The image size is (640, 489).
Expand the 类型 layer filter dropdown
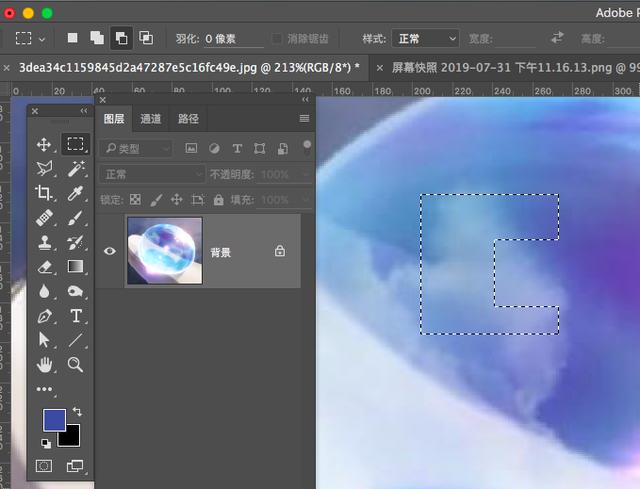[x=136, y=149]
